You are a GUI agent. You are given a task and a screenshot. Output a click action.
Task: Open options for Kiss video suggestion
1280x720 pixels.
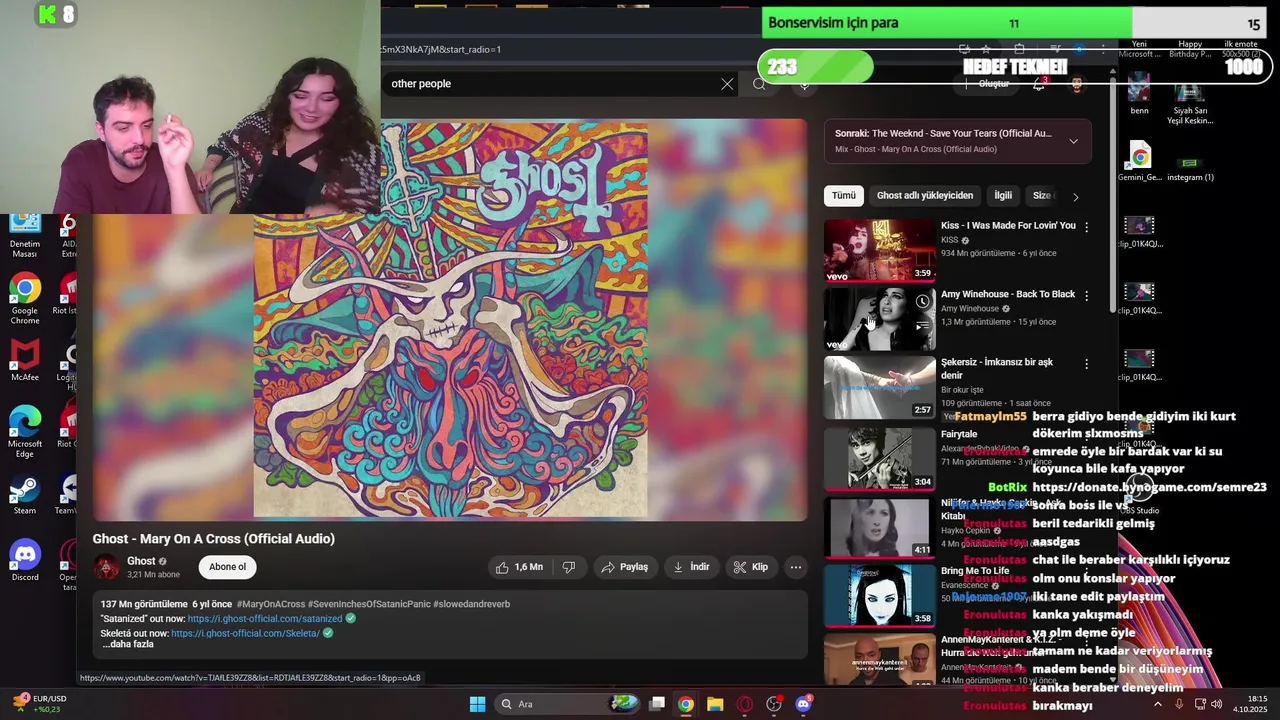[1086, 227]
